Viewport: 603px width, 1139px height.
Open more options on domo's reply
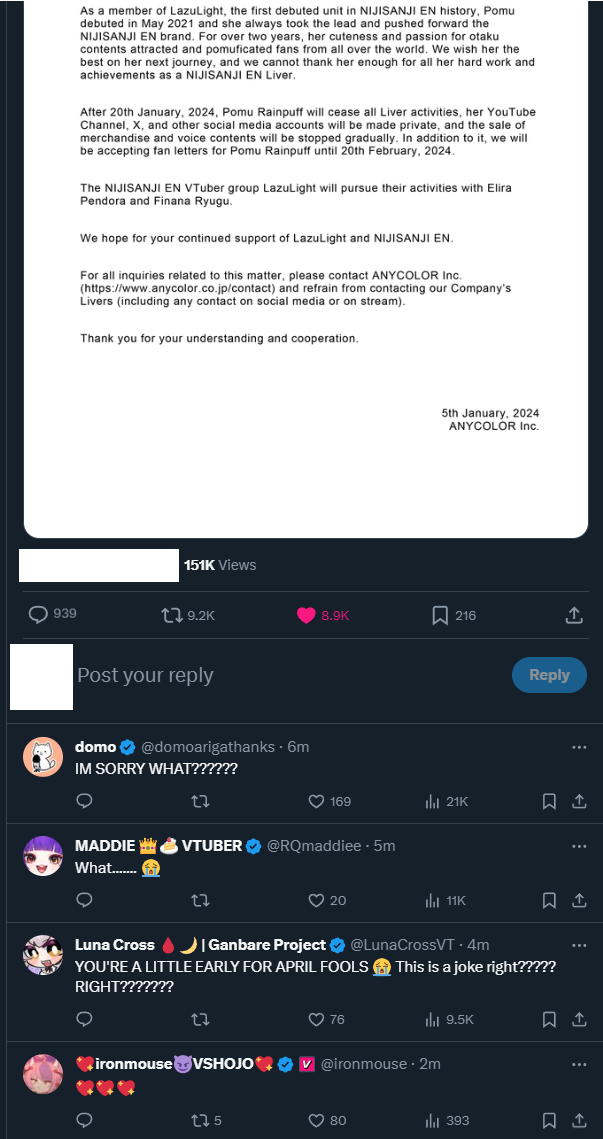click(x=579, y=747)
